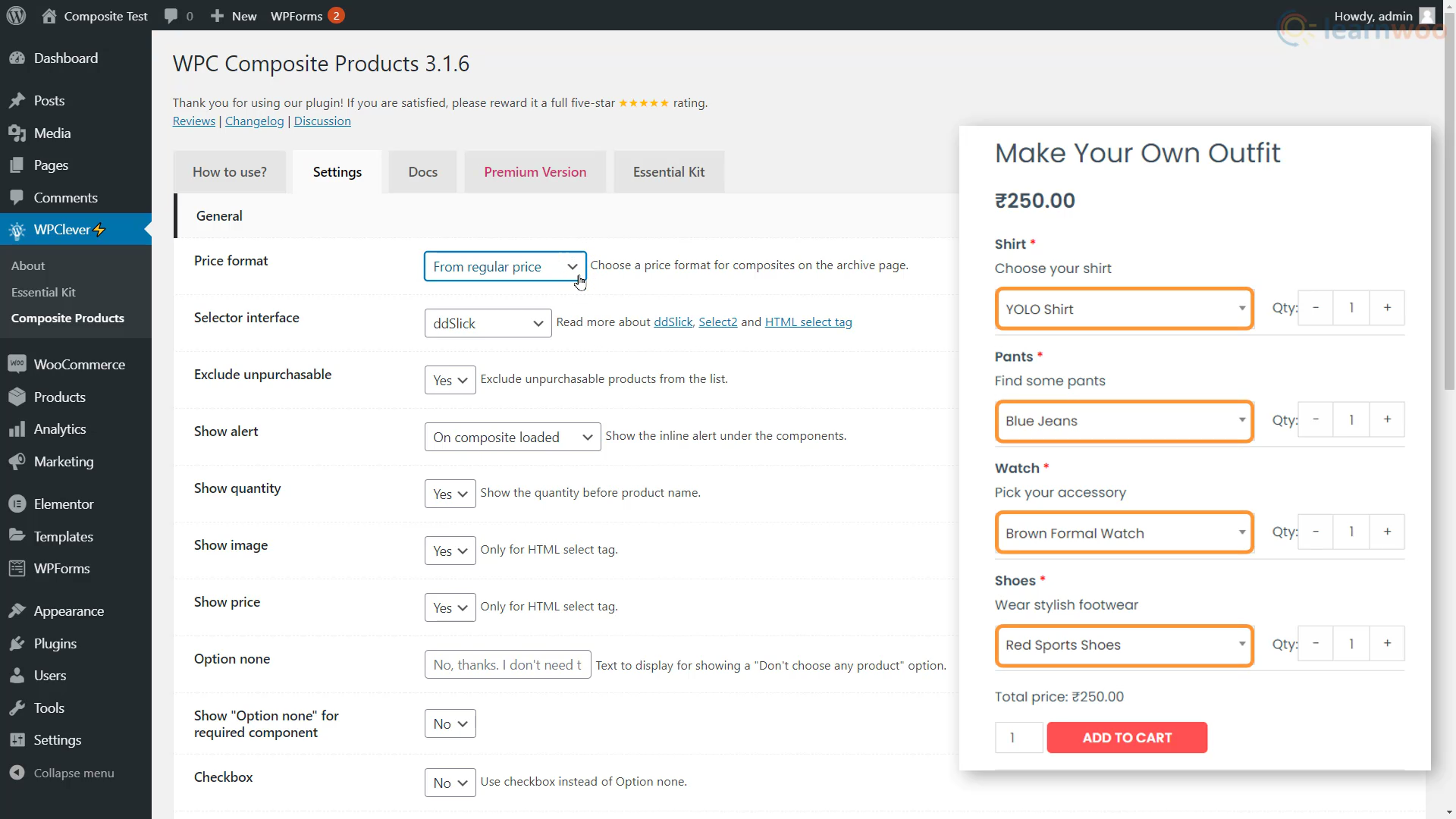The image size is (1456, 819).
Task: Open the Checkbox setting dropdown
Action: (x=450, y=783)
